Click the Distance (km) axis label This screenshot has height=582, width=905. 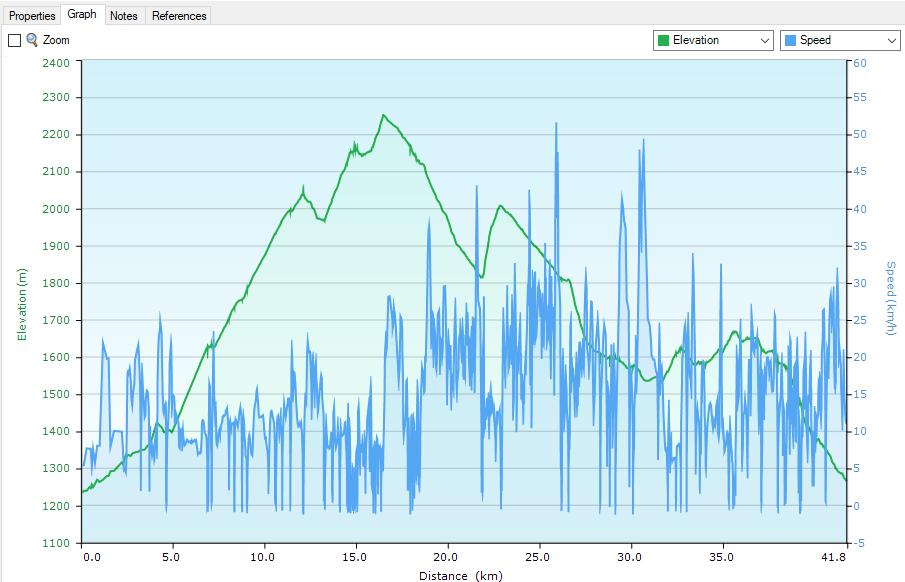coord(461,576)
